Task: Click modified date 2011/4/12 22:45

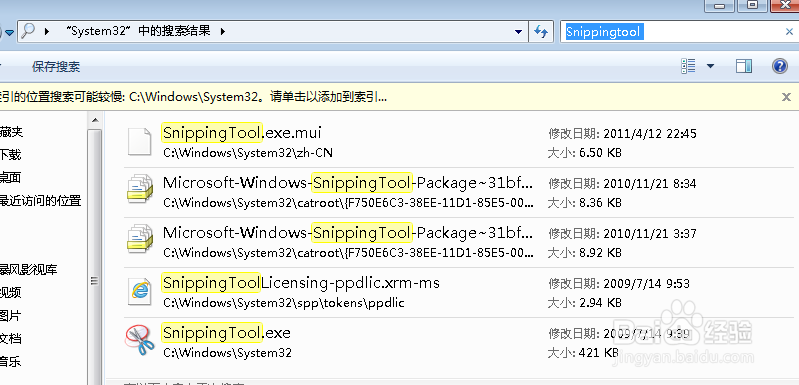Action: pos(650,134)
